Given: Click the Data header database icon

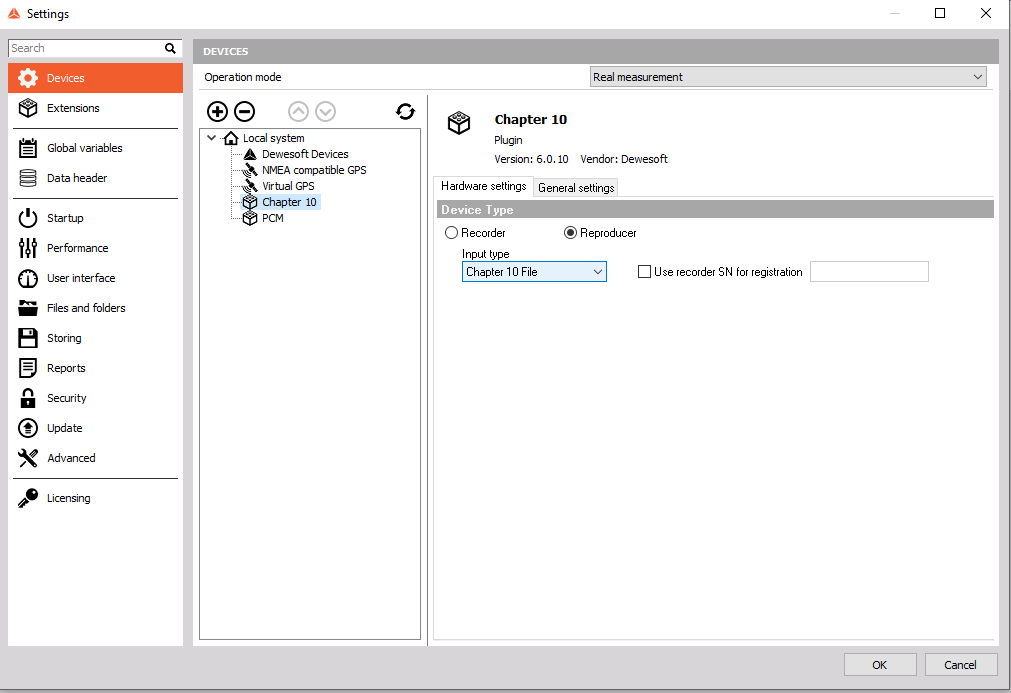Looking at the screenshot, I should coord(28,178).
